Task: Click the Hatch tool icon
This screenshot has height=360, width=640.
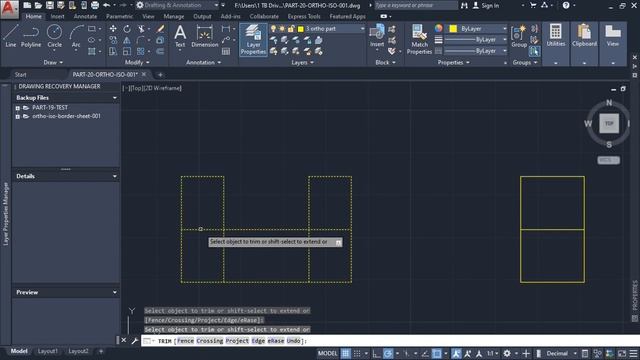Action: tap(92, 51)
